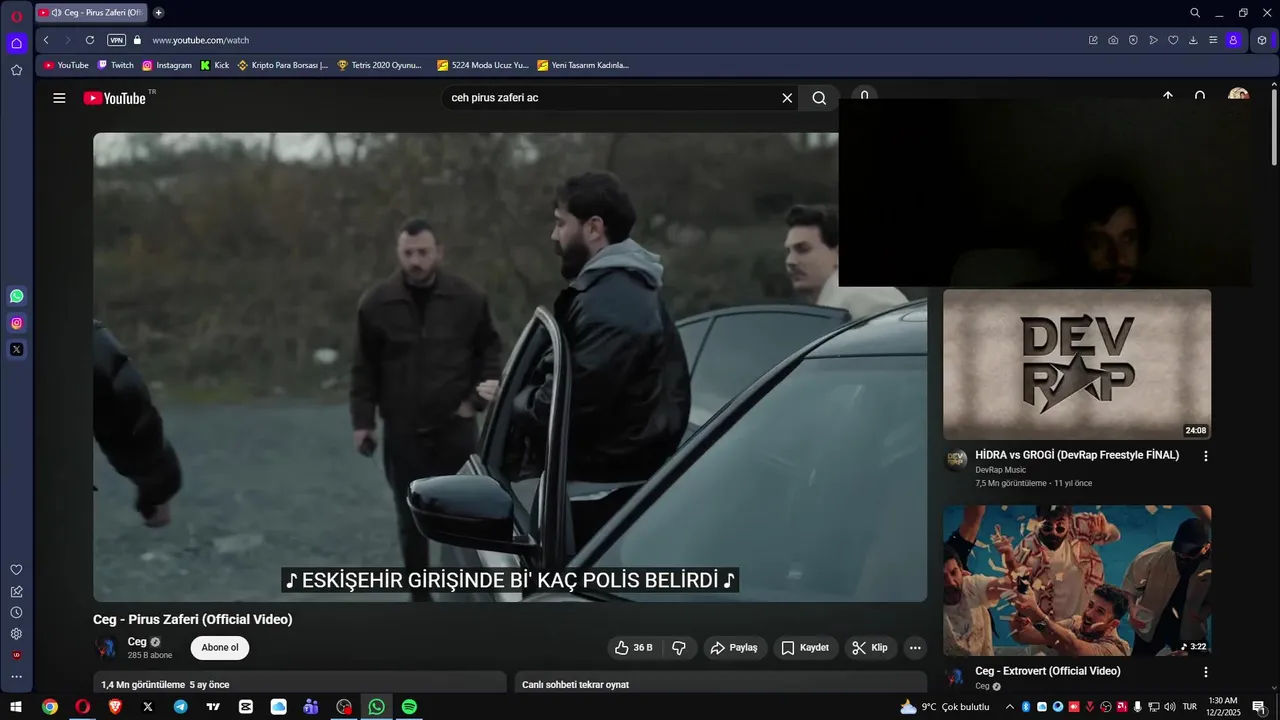Add page to bookmarks with toolbar heart

(x=1173, y=40)
